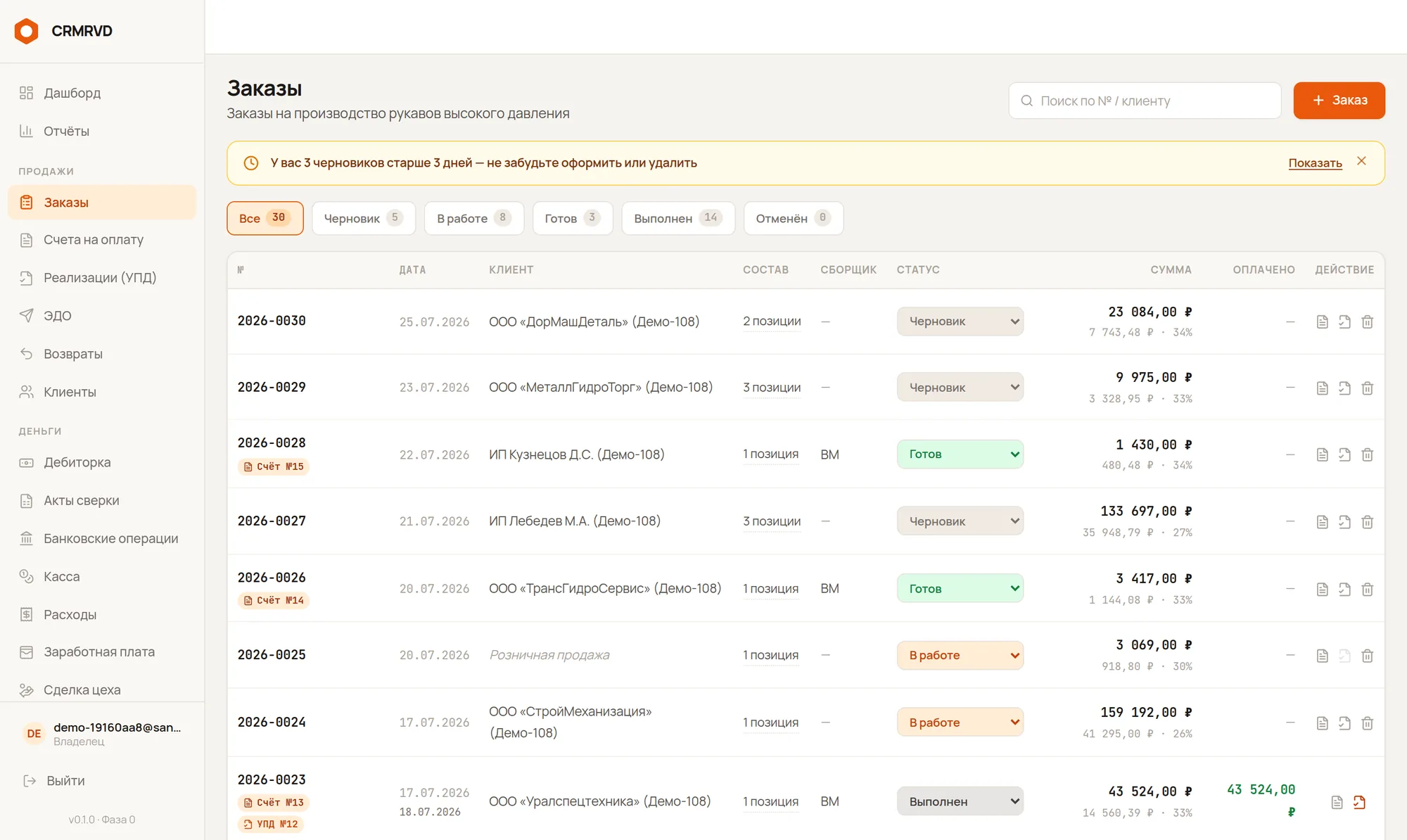1407x840 pixels.
Task: Select the Все filter tab
Action: pos(265,218)
